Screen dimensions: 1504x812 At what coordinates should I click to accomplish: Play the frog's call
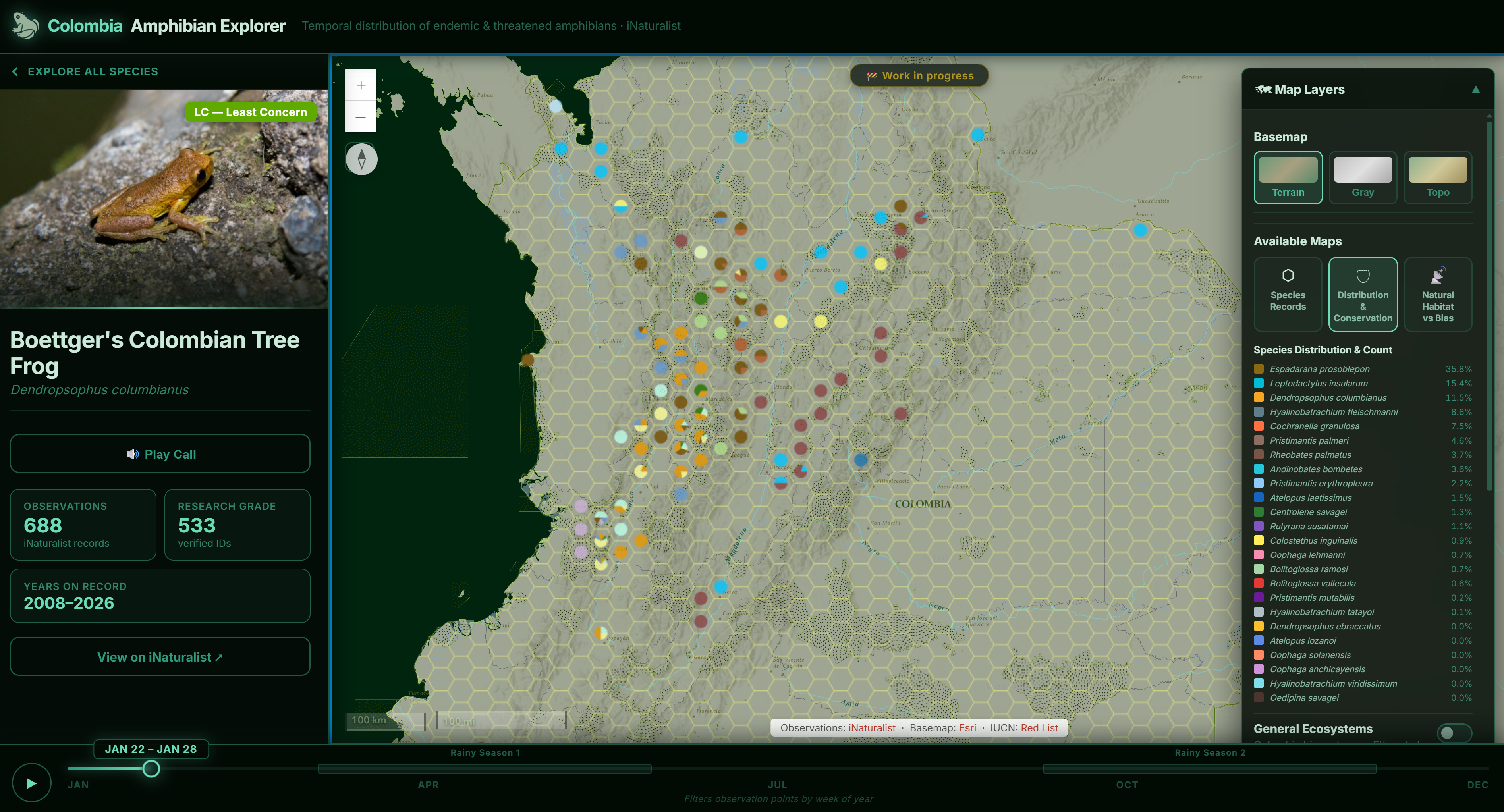pos(160,453)
